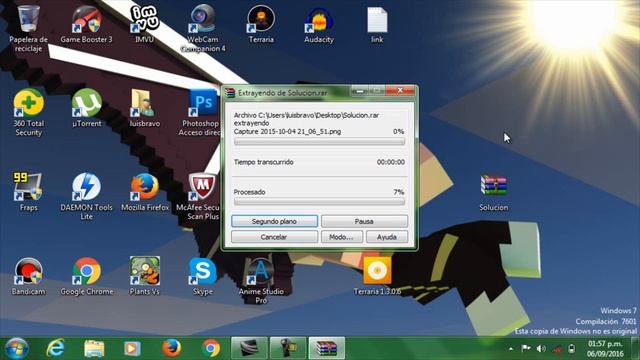Select Google Chrome desktop shortcut
Screen dimensions: 640x360
pos(86,272)
